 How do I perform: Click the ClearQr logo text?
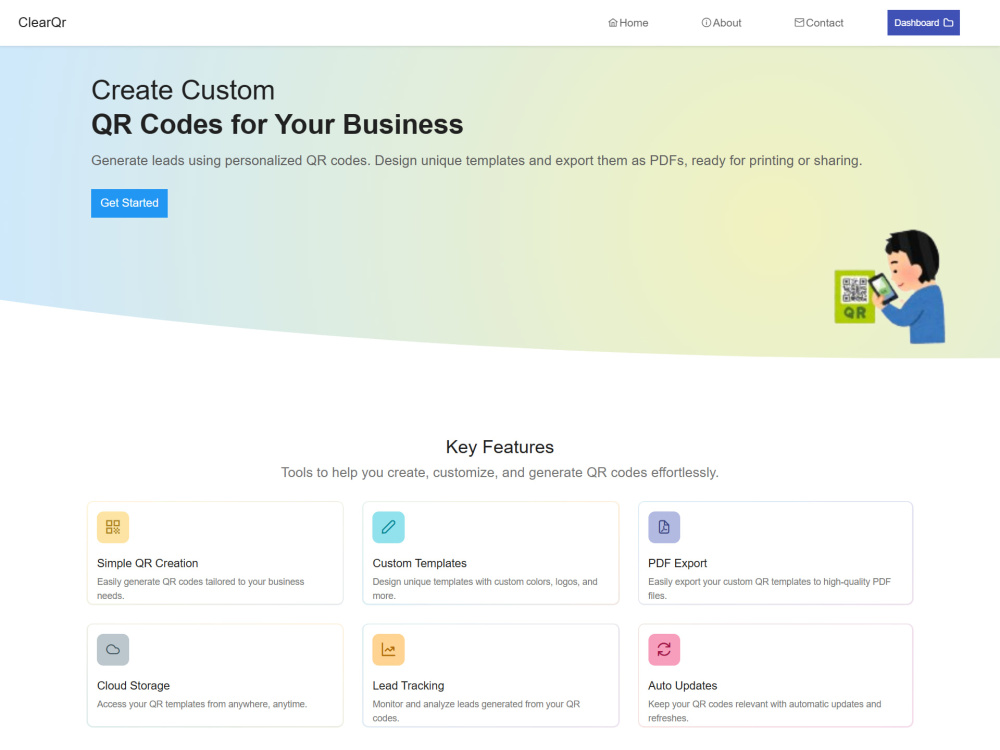click(42, 22)
